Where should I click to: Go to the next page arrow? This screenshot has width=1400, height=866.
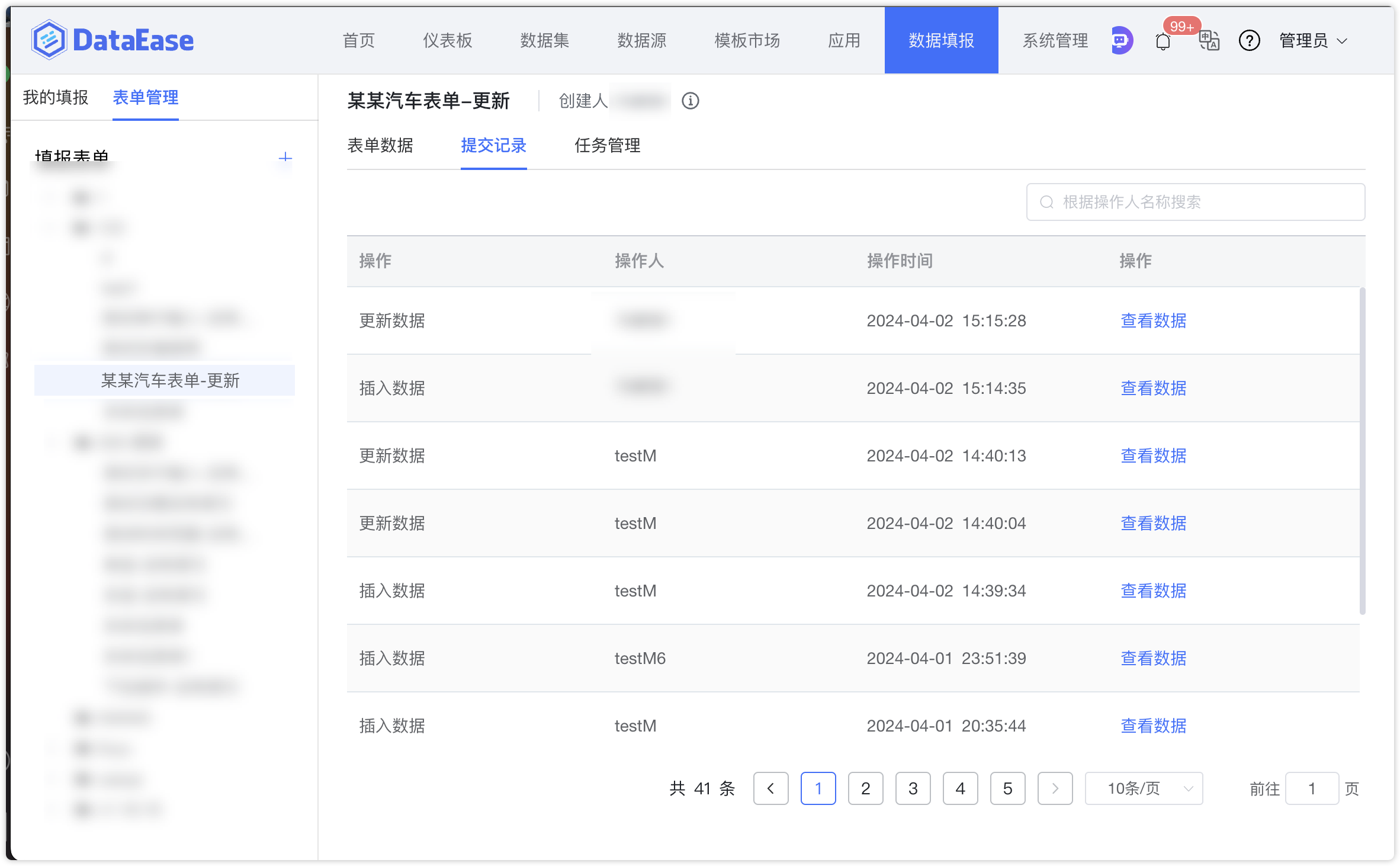click(x=1055, y=788)
